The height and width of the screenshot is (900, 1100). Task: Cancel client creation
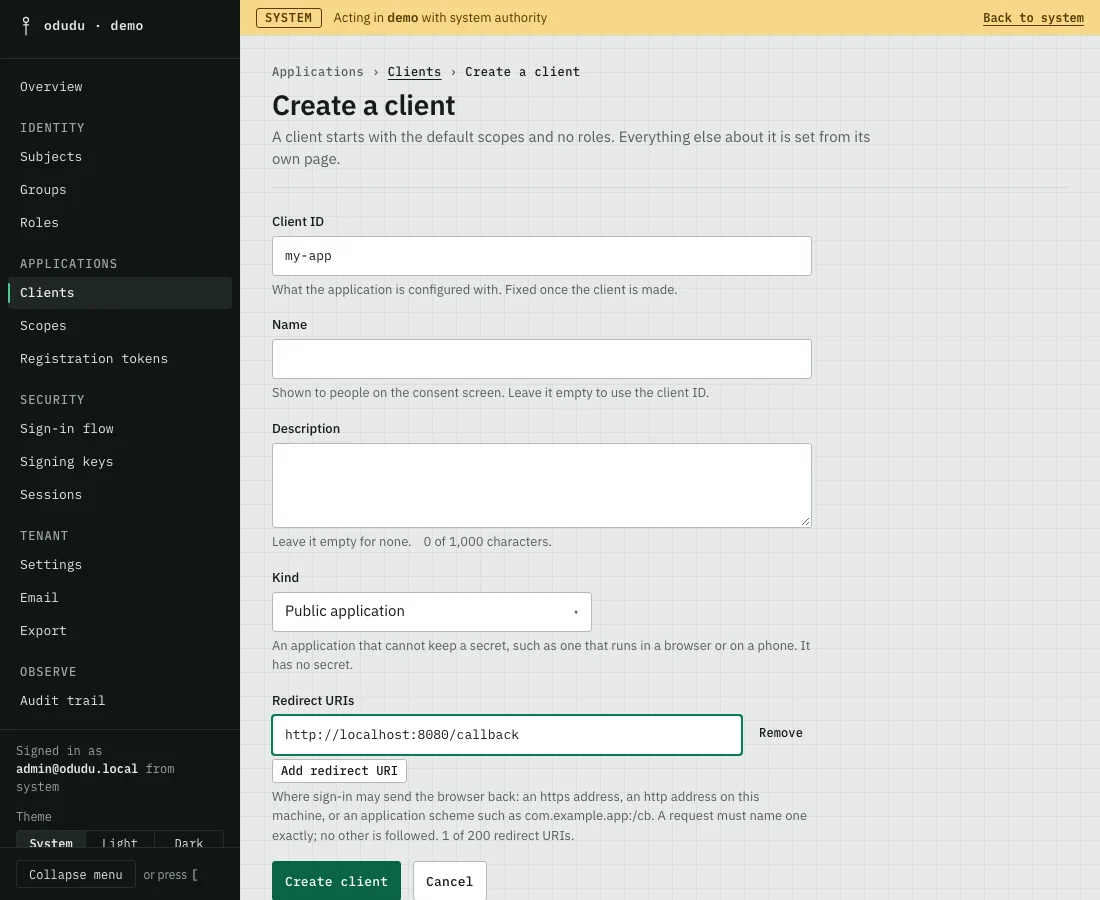(x=450, y=881)
